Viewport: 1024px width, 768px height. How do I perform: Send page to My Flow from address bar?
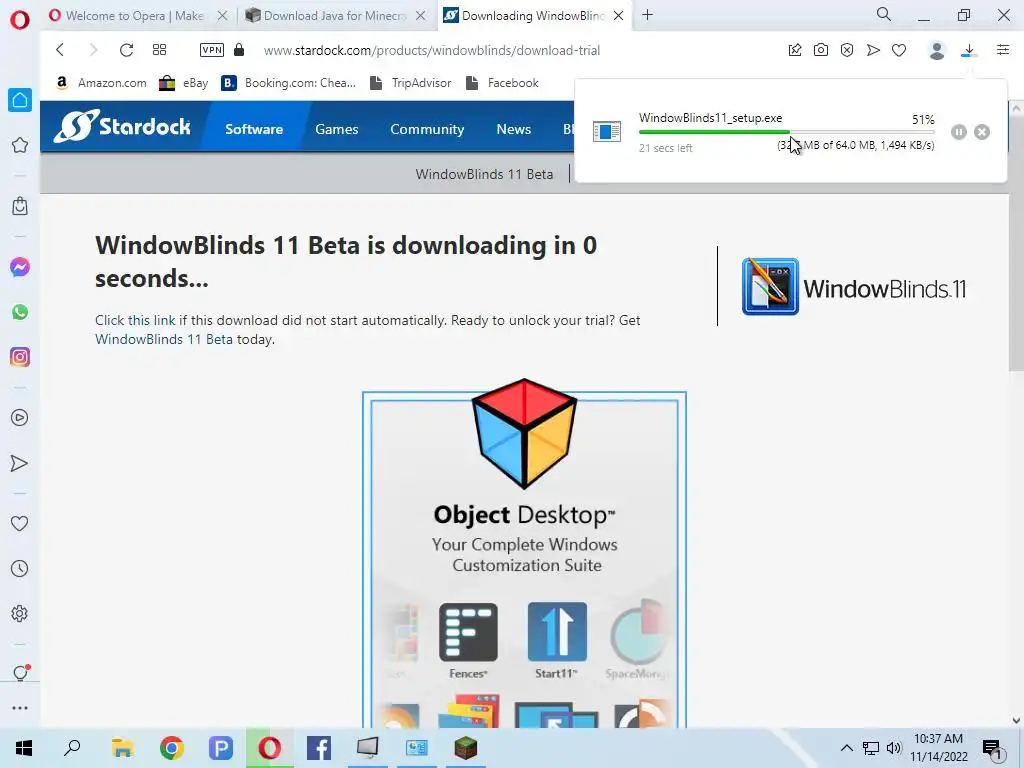click(x=873, y=50)
